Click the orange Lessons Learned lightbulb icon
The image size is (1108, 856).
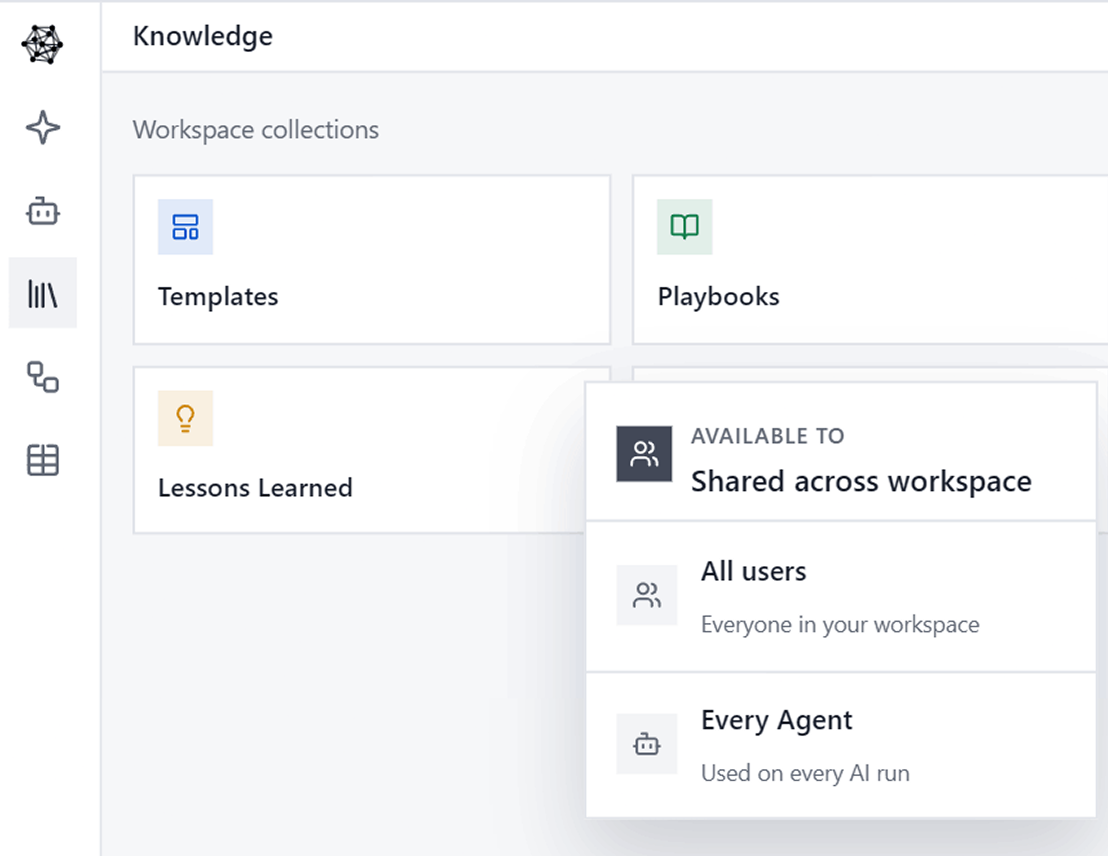click(x=185, y=418)
